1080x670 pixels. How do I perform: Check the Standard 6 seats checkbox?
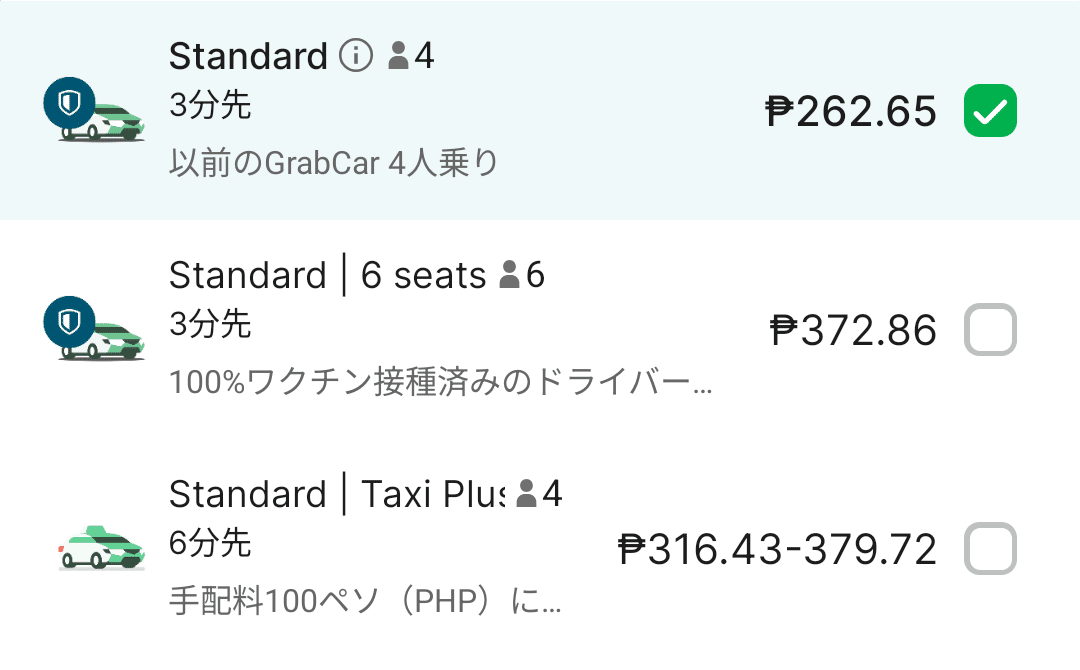point(990,330)
